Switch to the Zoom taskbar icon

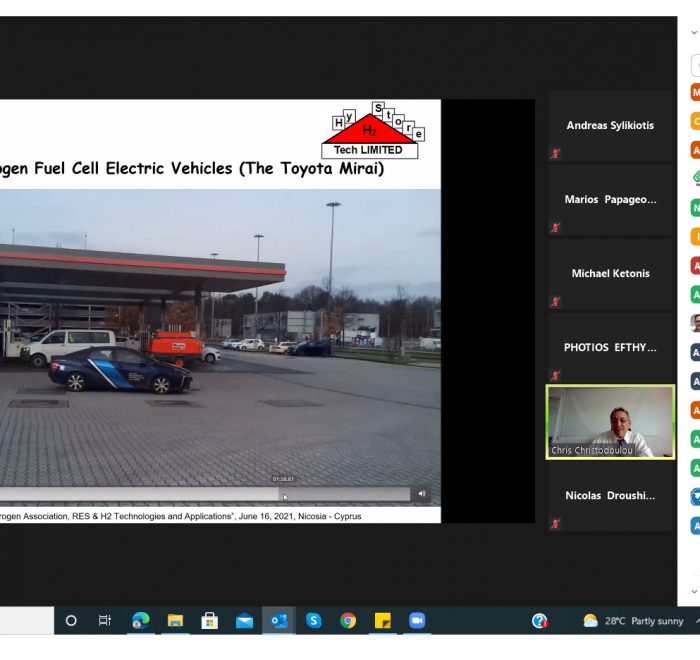[x=417, y=621]
